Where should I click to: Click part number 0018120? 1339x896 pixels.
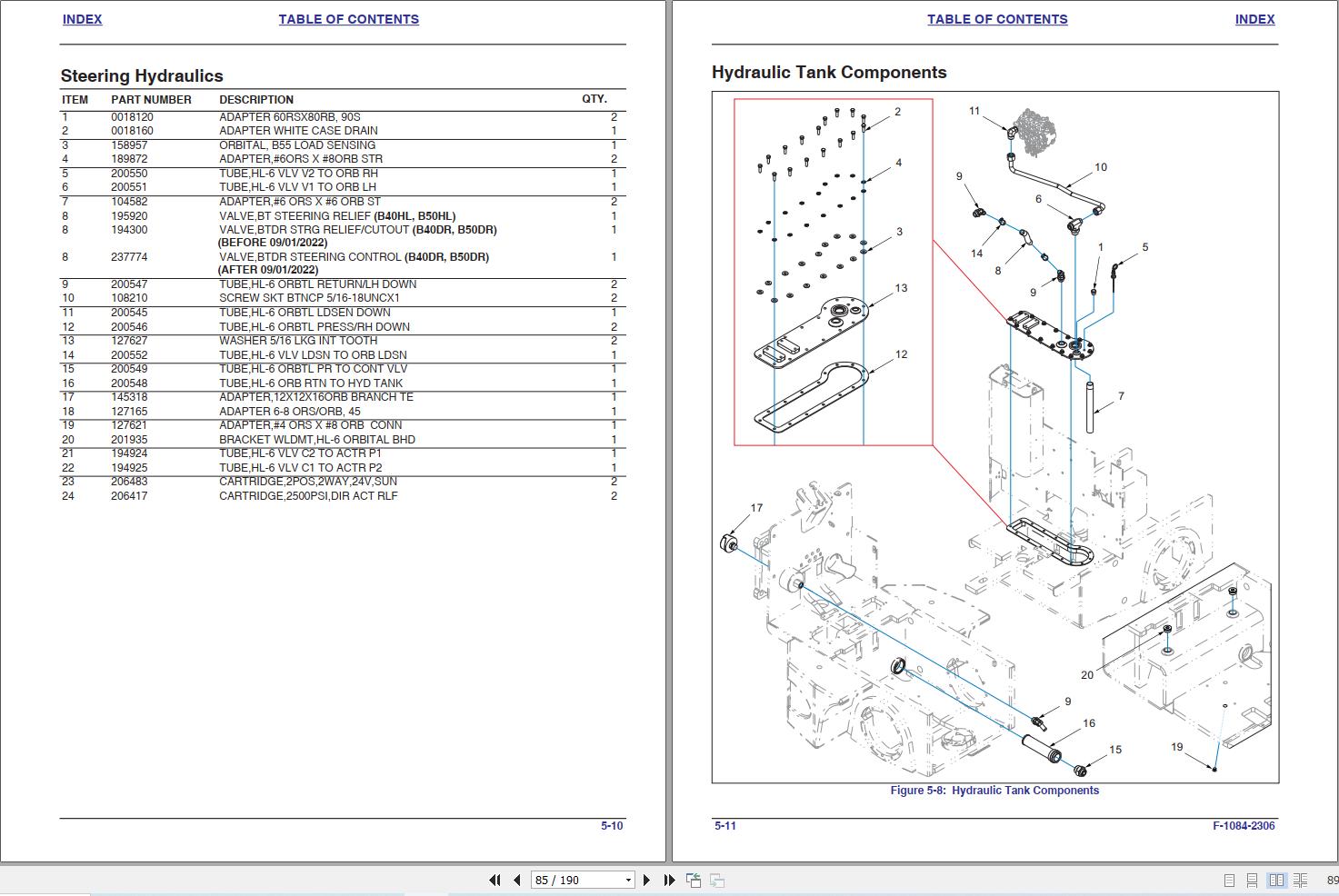pos(132,117)
